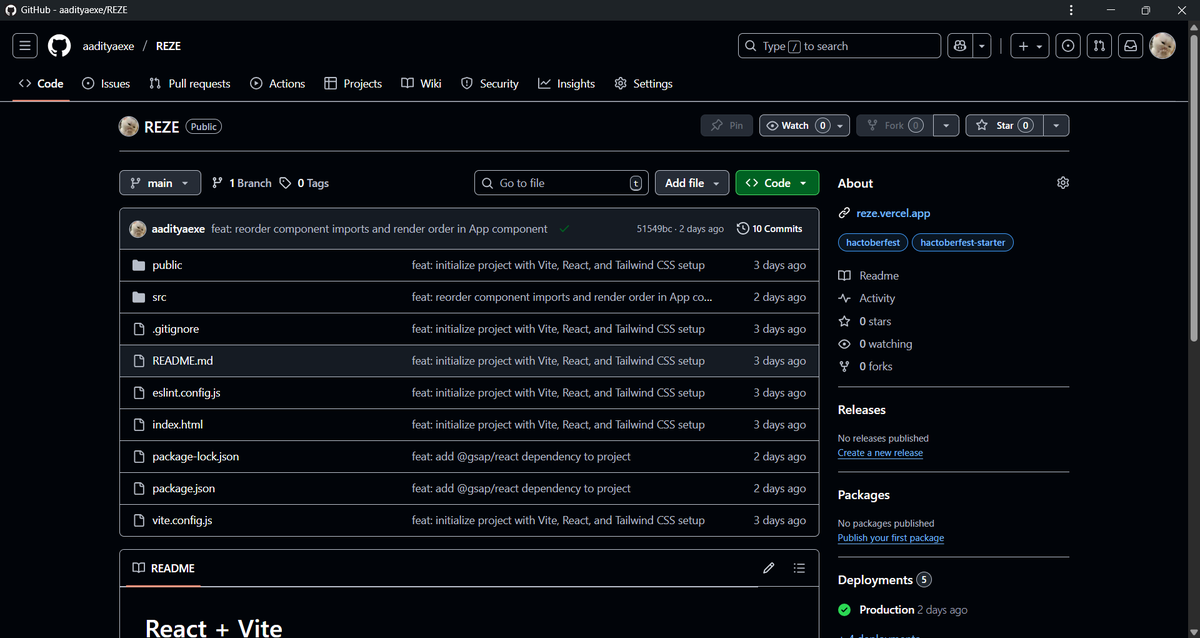Open the README outline list icon
Screen dimensions: 1200x638
799,568
